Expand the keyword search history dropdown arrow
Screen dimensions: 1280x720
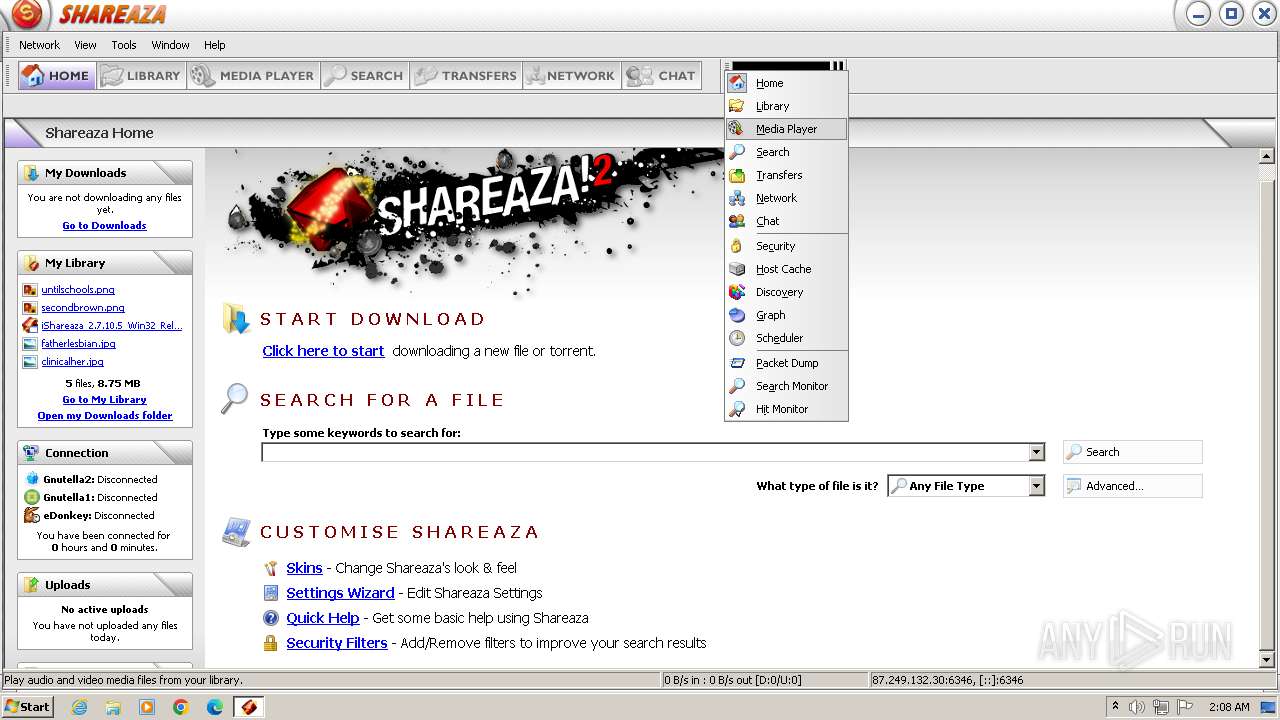pos(1037,453)
